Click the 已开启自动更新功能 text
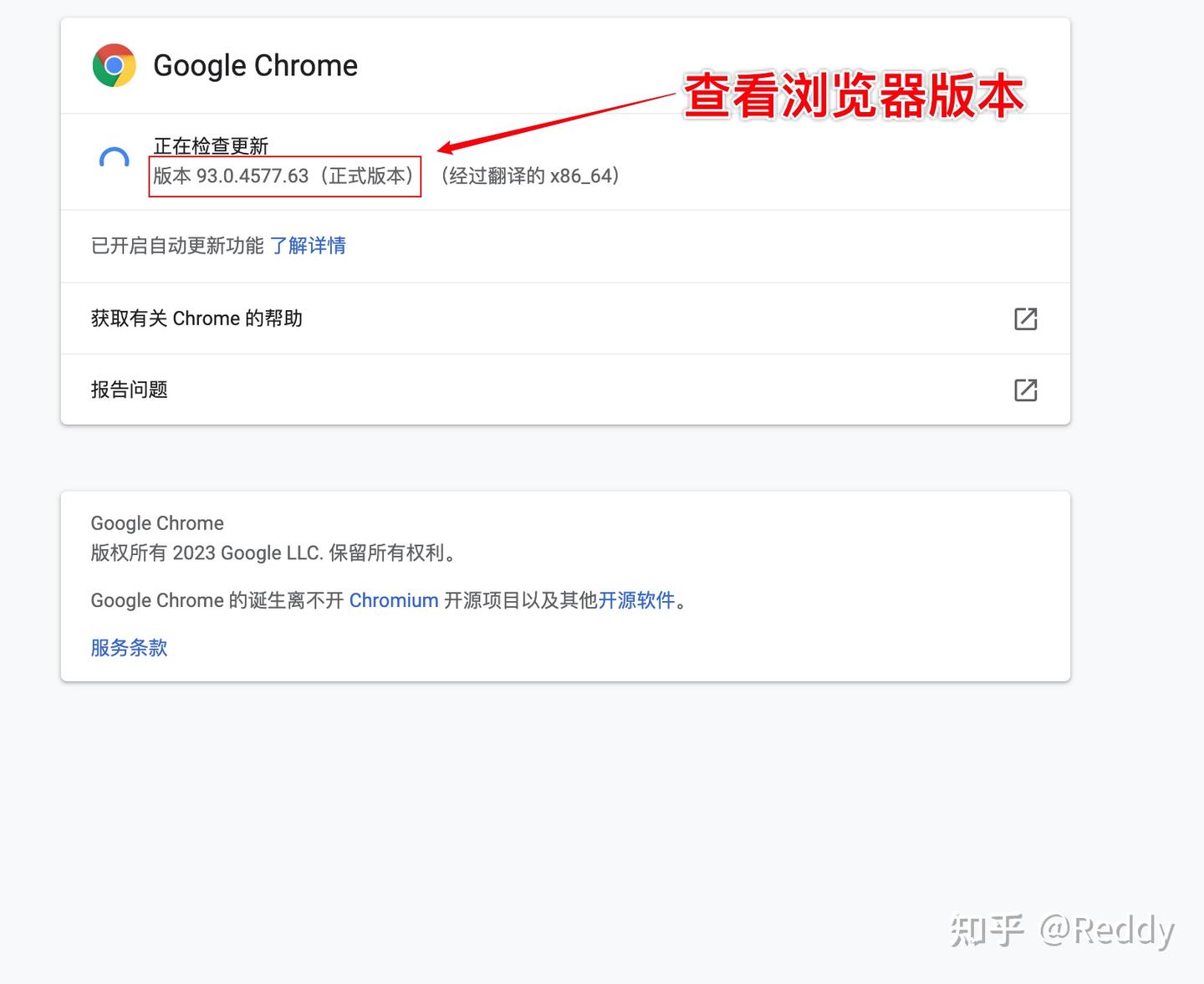The height and width of the screenshot is (984, 1204). tap(177, 246)
